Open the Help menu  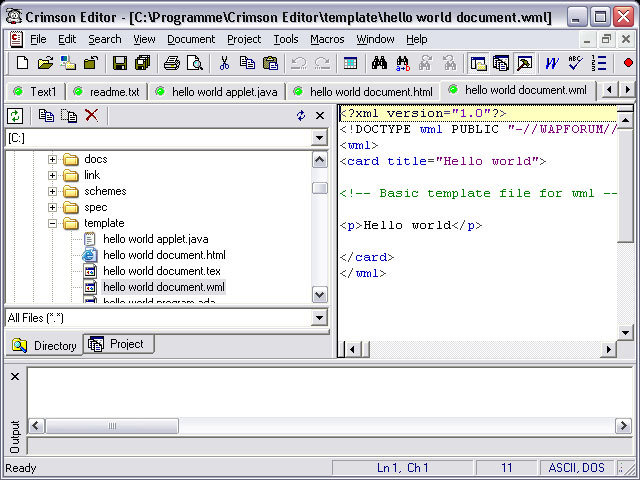click(x=417, y=39)
